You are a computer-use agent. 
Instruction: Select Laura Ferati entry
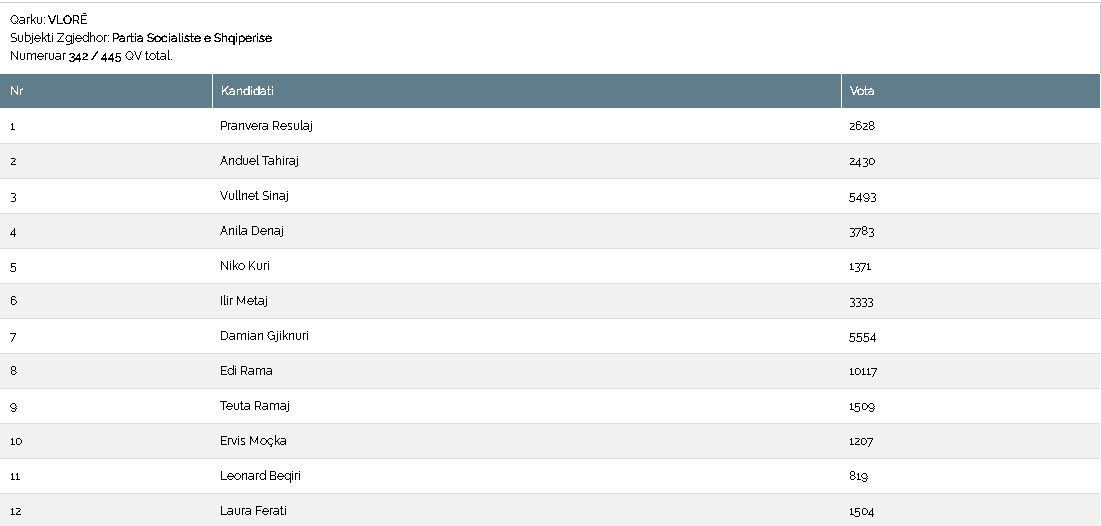tap(253, 511)
